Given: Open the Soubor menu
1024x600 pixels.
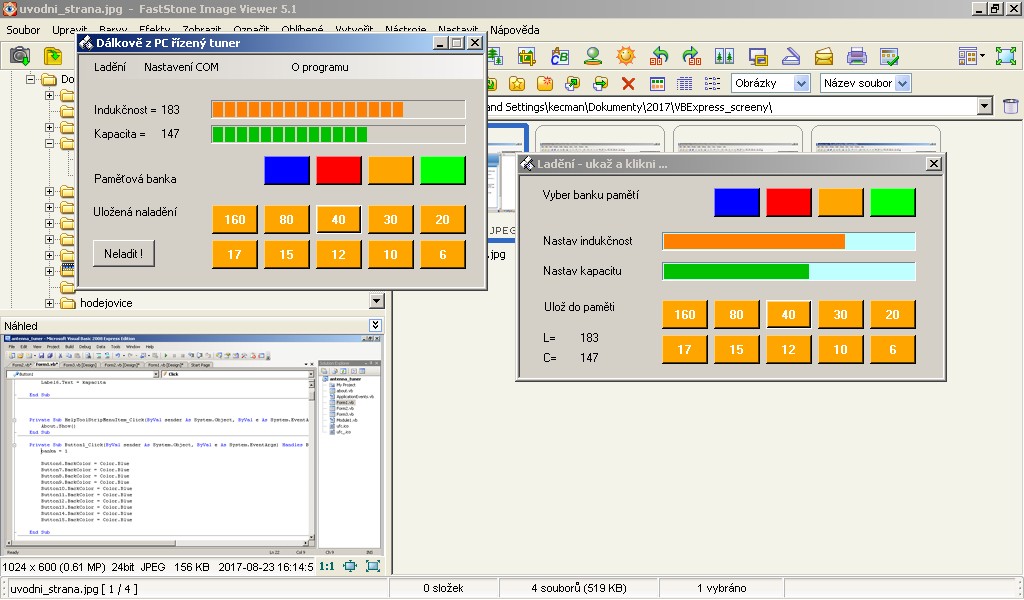Looking at the screenshot, I should (x=23, y=30).
